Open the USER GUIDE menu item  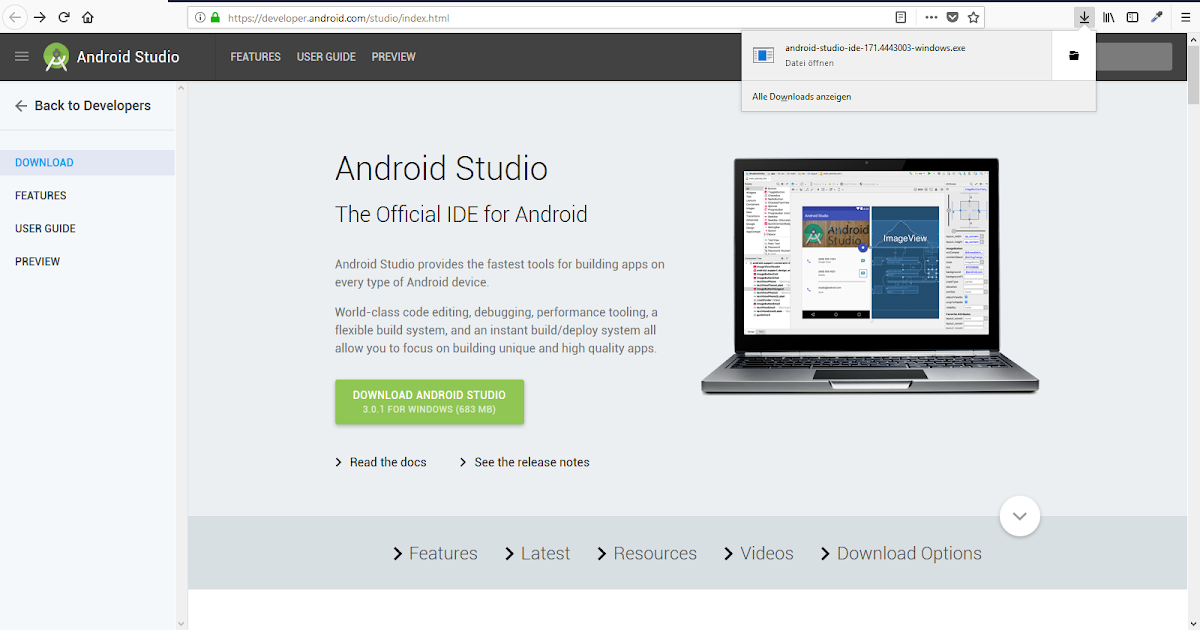(326, 57)
